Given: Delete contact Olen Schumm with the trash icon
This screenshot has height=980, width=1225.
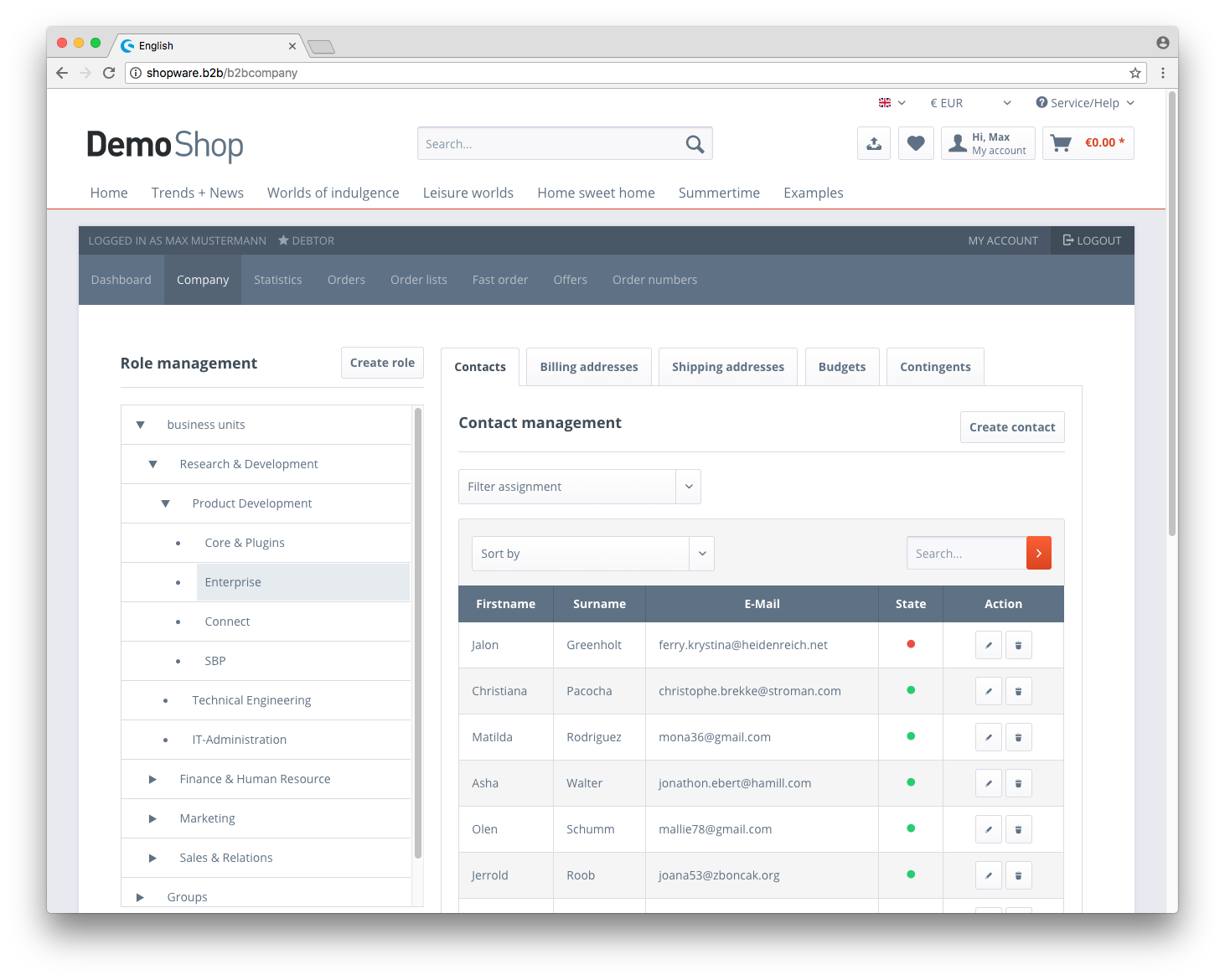Looking at the screenshot, I should [1018, 829].
